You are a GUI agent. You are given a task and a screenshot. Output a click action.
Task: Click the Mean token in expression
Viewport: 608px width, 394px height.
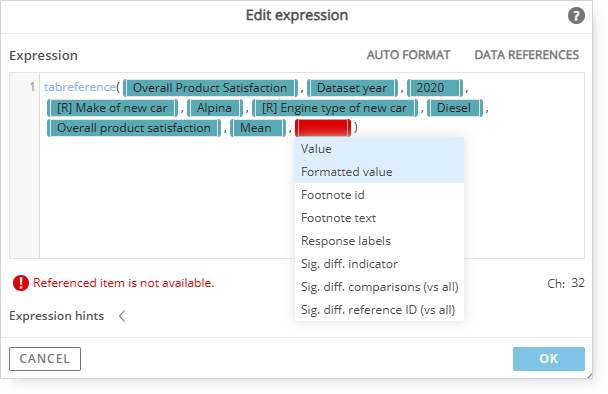coord(256,128)
